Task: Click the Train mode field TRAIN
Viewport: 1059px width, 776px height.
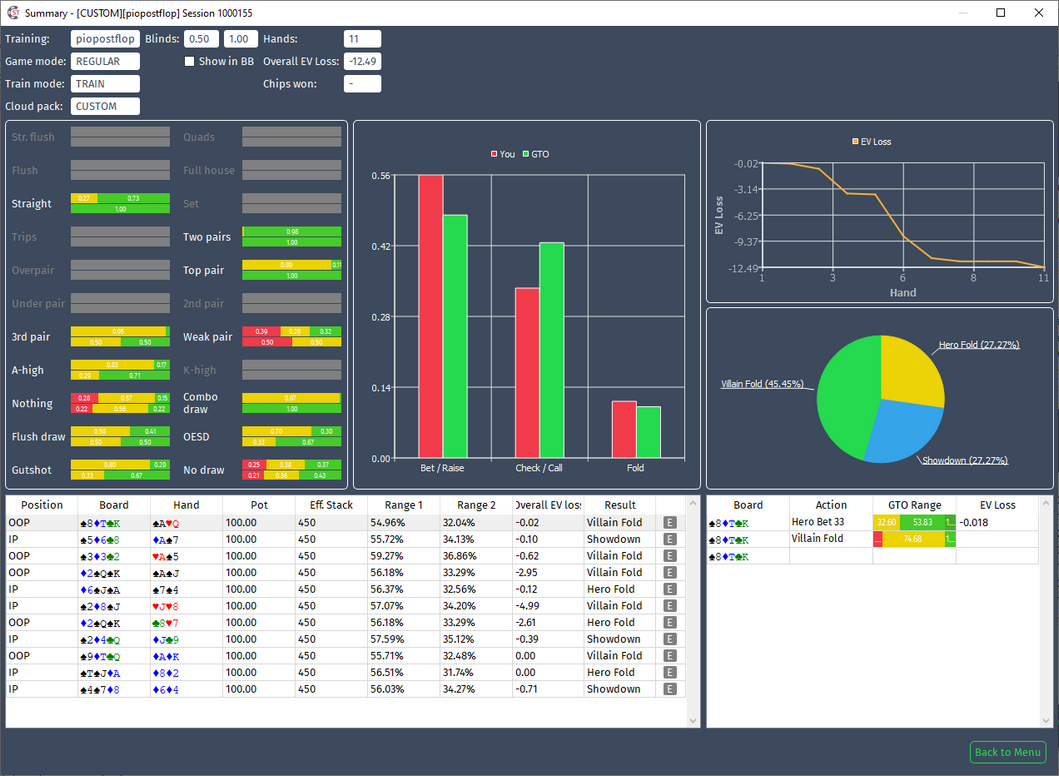Action: 105,84
